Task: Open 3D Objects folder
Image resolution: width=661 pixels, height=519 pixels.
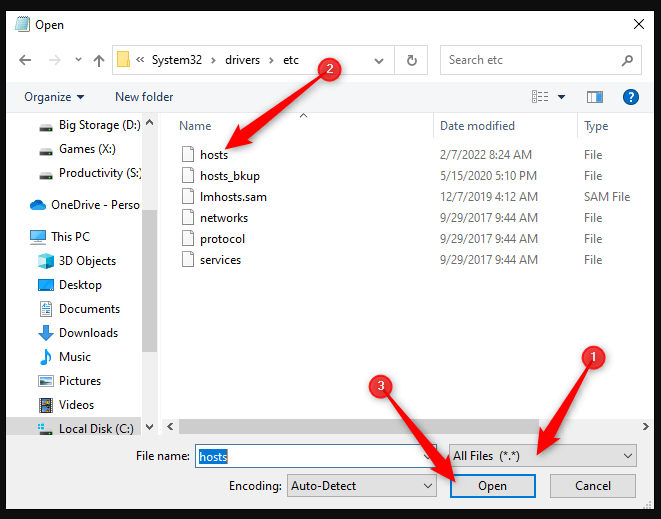Action: 77,261
